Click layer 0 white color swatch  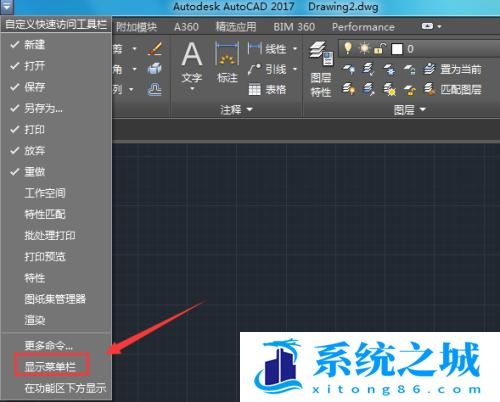pyautogui.click(x=397, y=49)
